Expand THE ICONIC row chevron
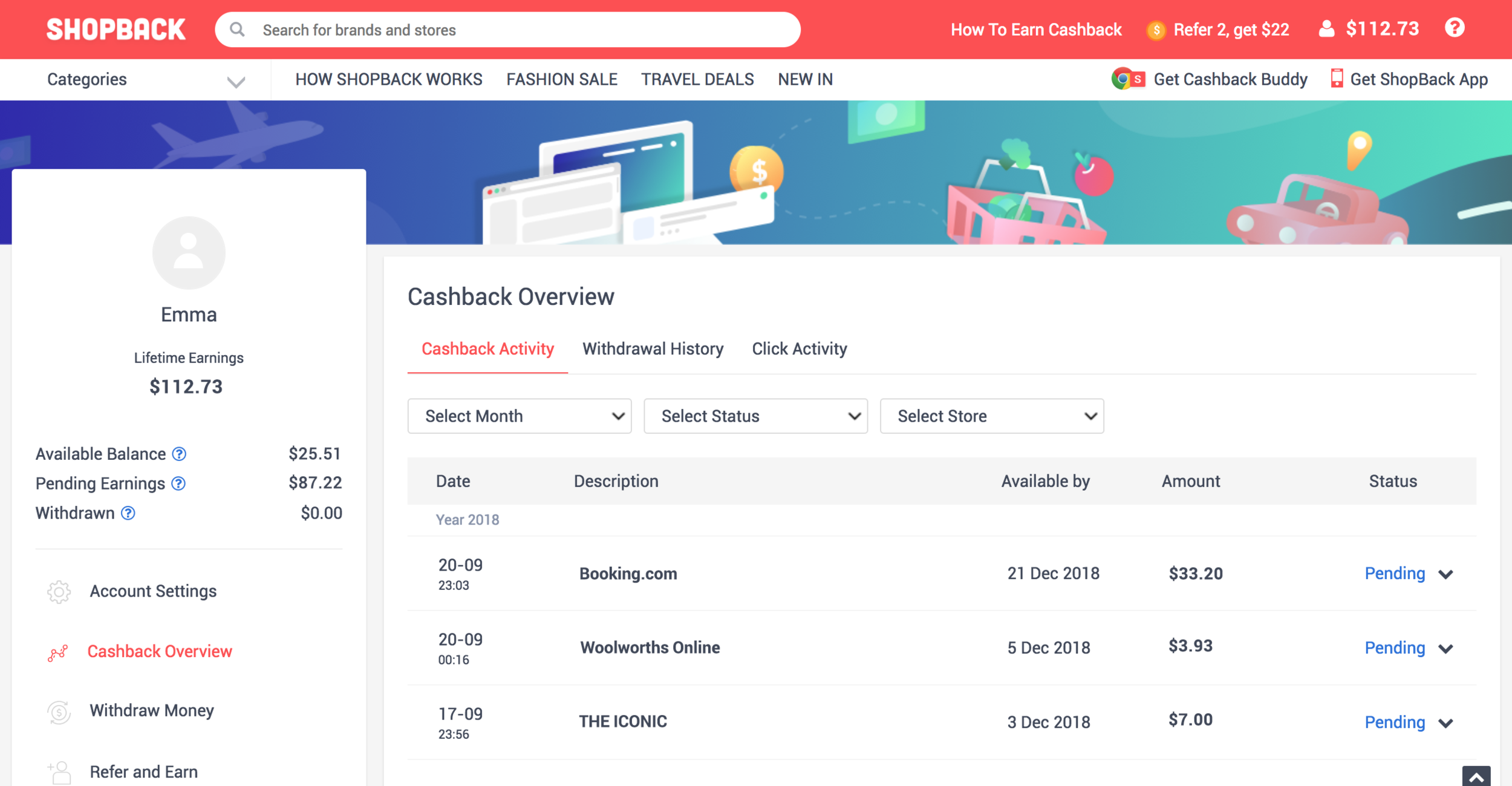Viewport: 1512px width, 786px height. tap(1446, 723)
